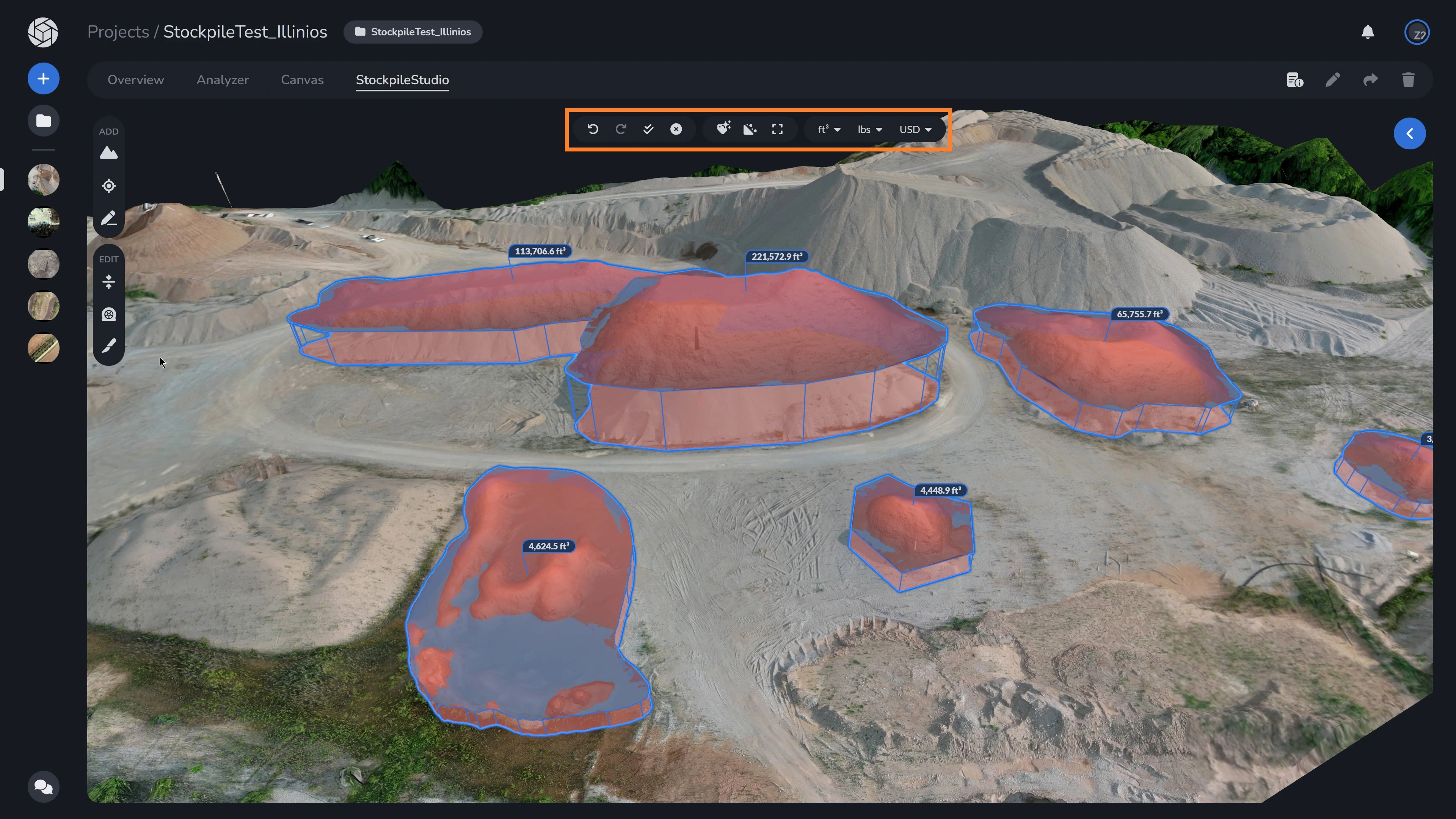The image size is (1456, 819).
Task: Click the fullscreen frame icon
Action: coord(777,129)
